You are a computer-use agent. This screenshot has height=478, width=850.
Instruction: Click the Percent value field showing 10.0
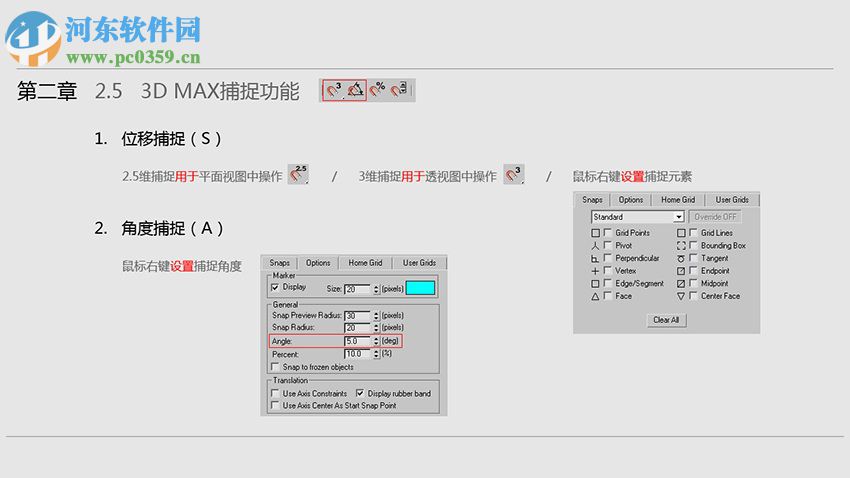point(358,354)
